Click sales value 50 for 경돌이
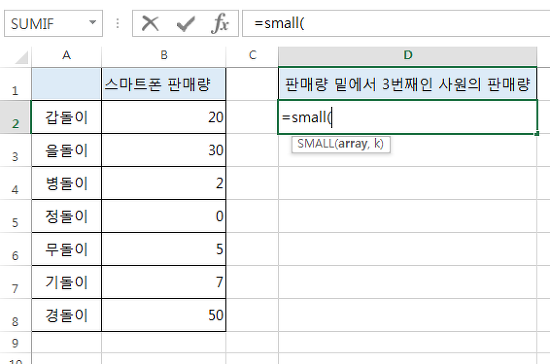550x364 pixels. [163, 315]
